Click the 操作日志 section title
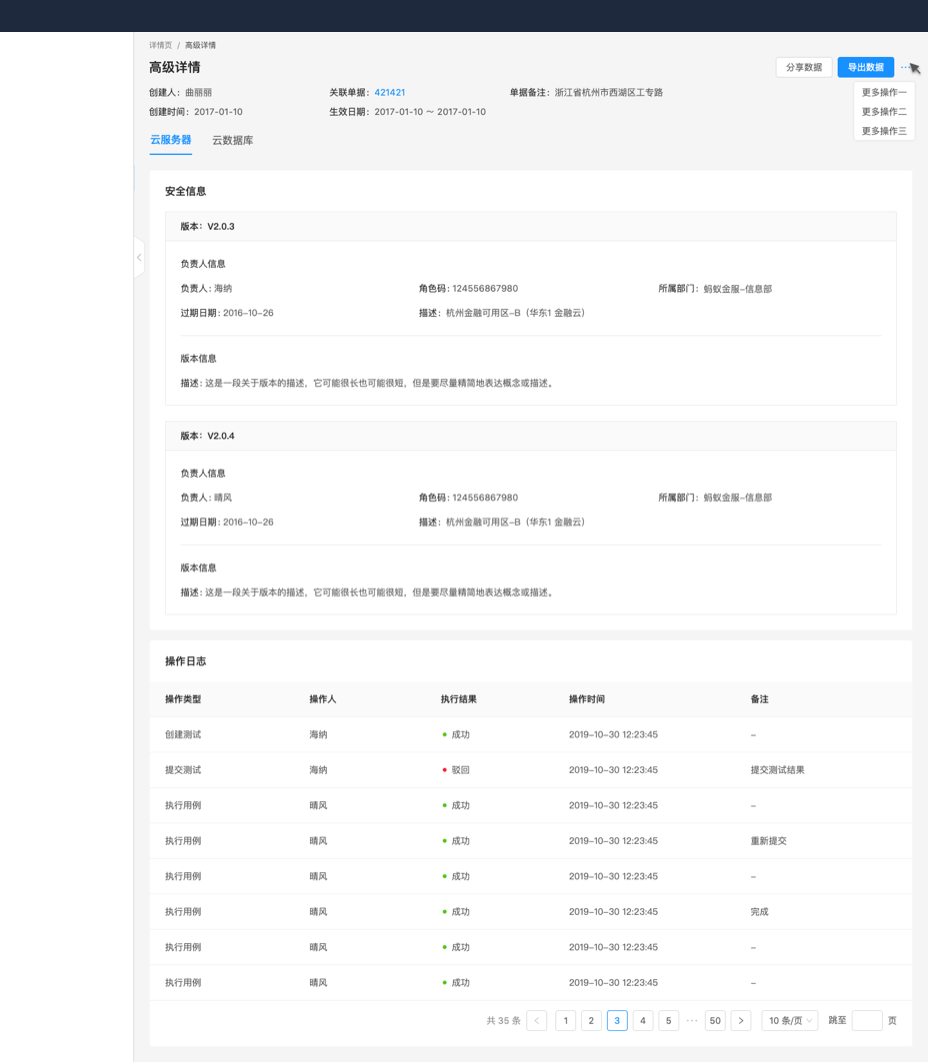Screen dimensions: 928x1064 pyautogui.click(x=185, y=661)
